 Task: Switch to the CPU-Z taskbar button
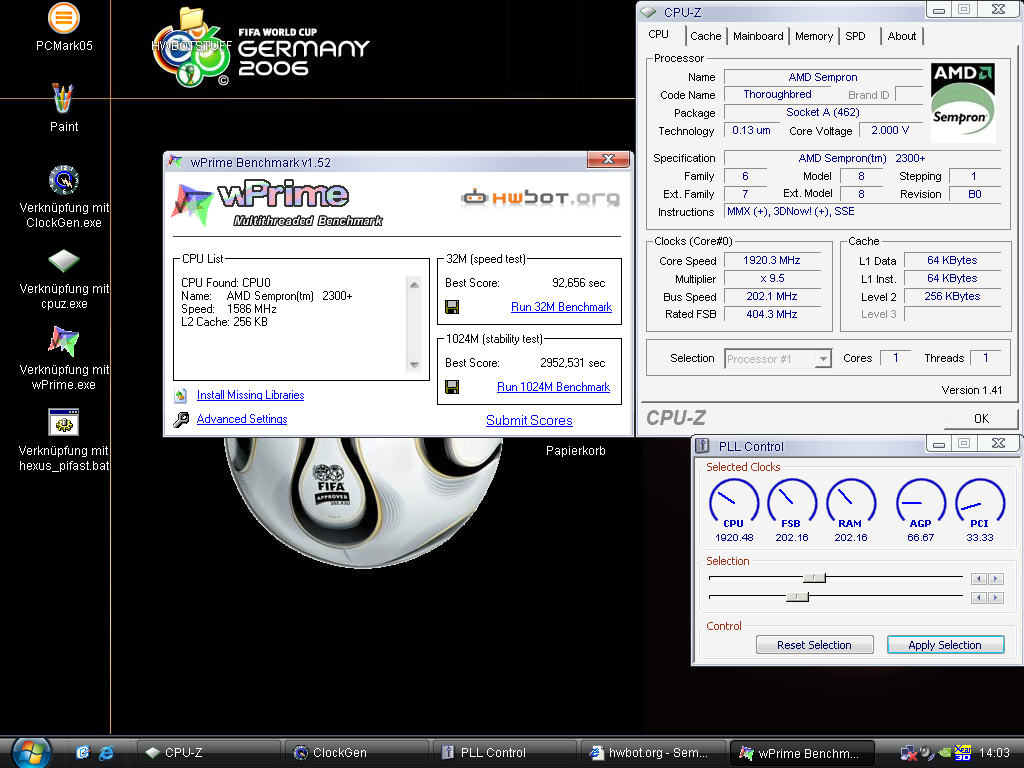208,753
